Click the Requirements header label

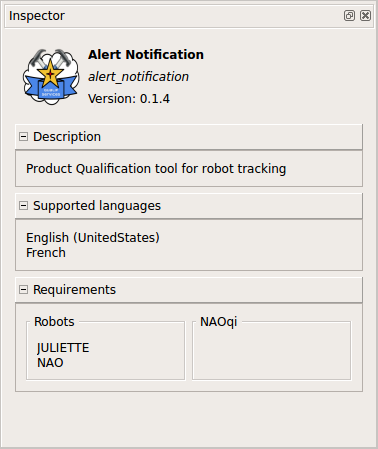[74, 290]
